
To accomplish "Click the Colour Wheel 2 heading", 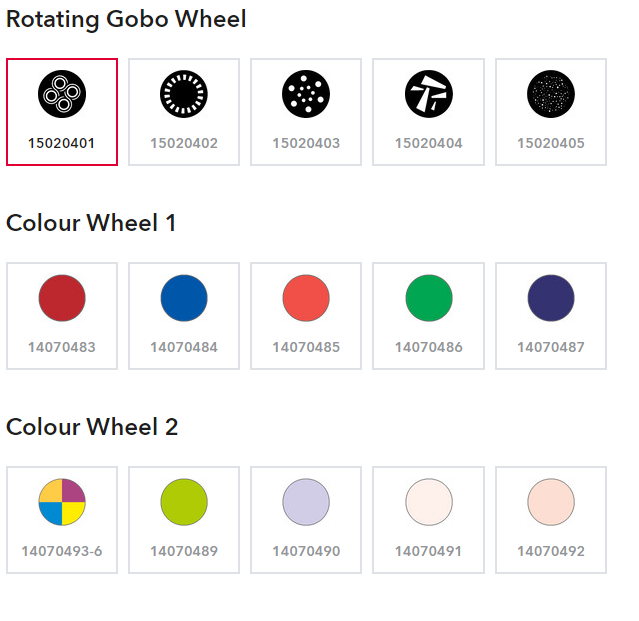I will pyautogui.click(x=92, y=427).
